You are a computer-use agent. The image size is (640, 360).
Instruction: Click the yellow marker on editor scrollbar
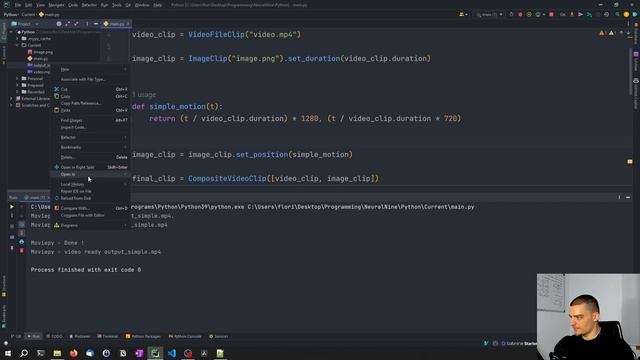[630, 162]
